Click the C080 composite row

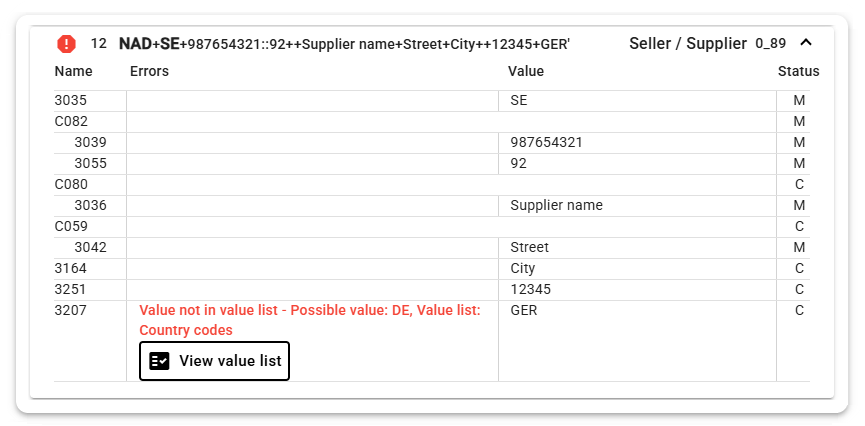pos(432,185)
